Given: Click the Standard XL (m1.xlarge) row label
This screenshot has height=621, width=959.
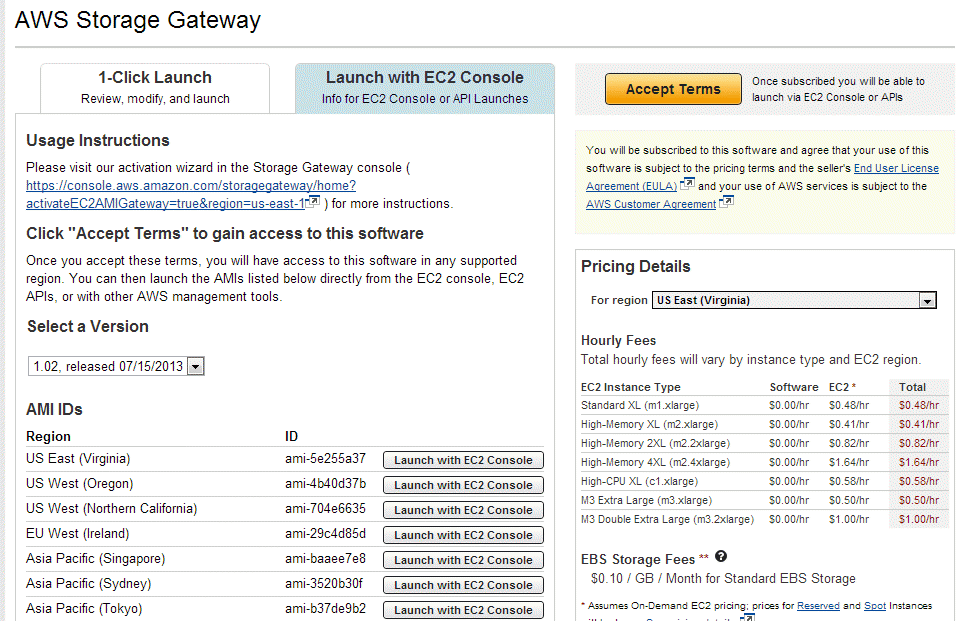Looking at the screenshot, I should pos(640,406).
